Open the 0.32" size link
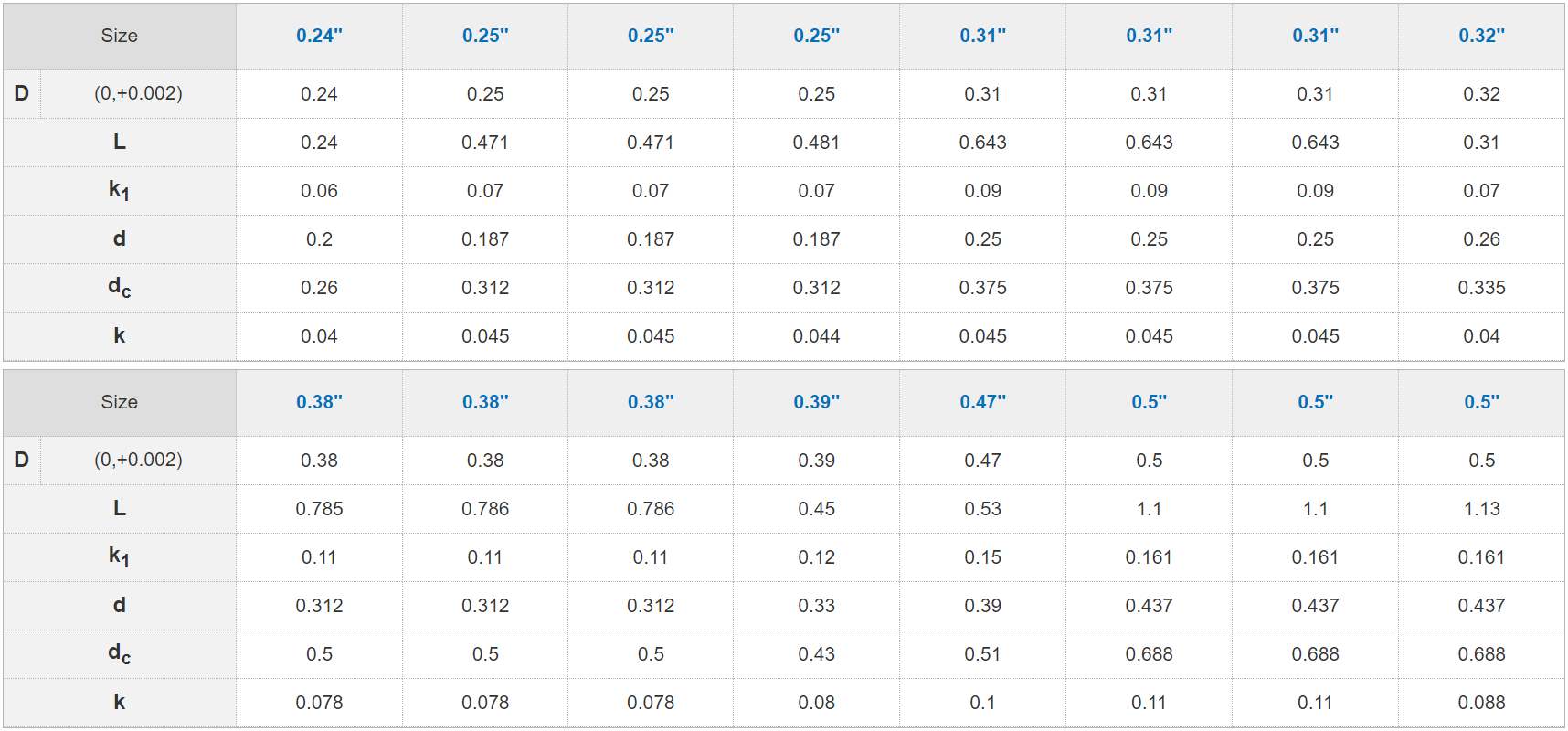1568x731 pixels. (1481, 36)
